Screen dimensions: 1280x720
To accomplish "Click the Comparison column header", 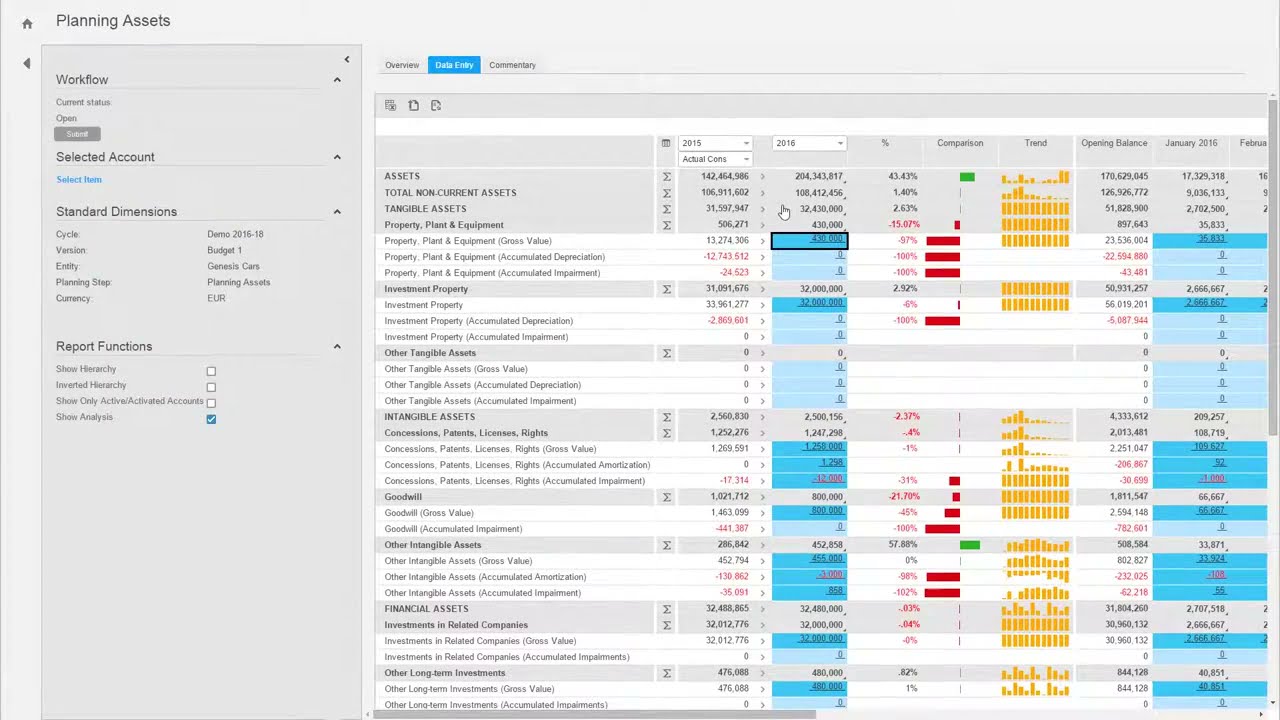I will pos(960,143).
